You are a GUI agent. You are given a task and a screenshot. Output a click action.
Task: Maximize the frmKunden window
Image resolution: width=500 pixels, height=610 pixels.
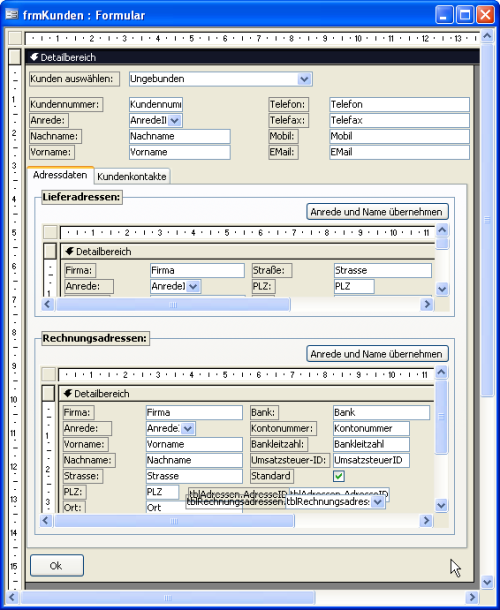click(x=465, y=15)
